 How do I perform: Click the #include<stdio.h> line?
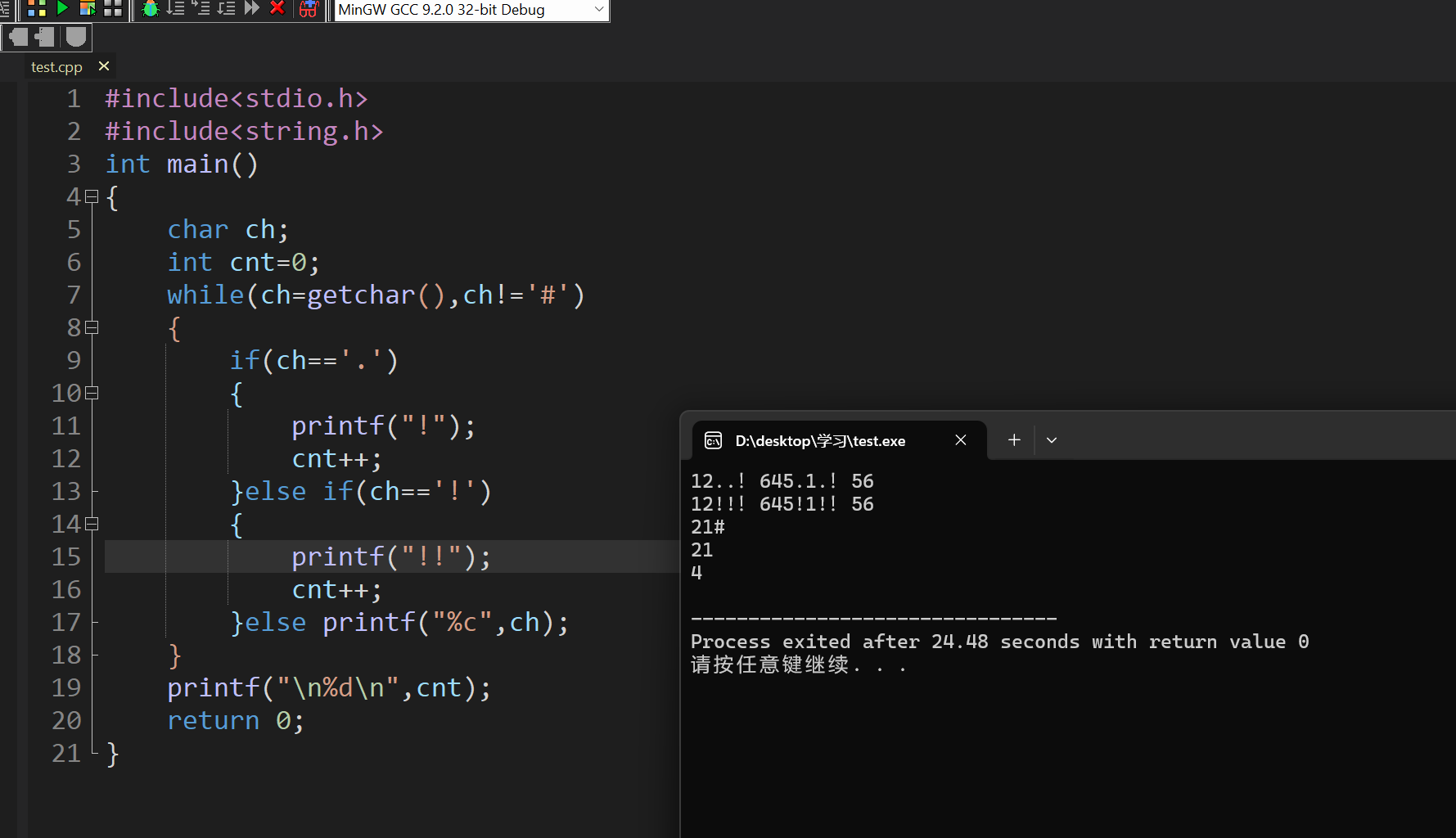[237, 98]
